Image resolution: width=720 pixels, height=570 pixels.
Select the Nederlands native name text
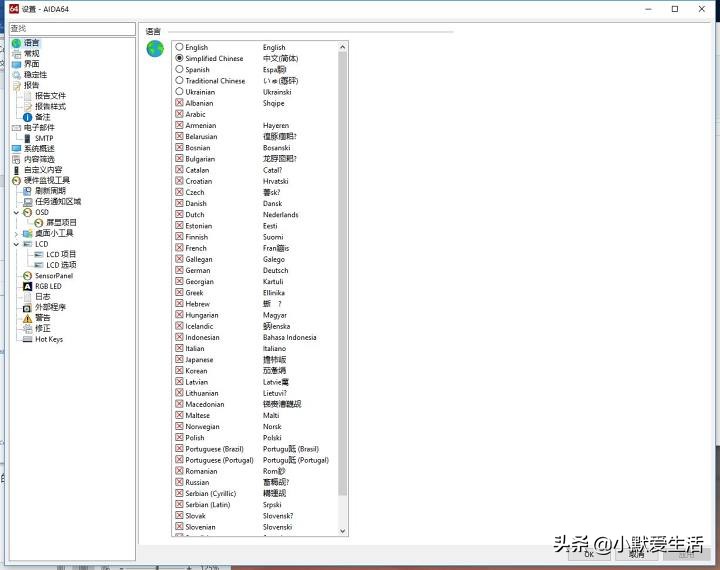[x=281, y=214]
